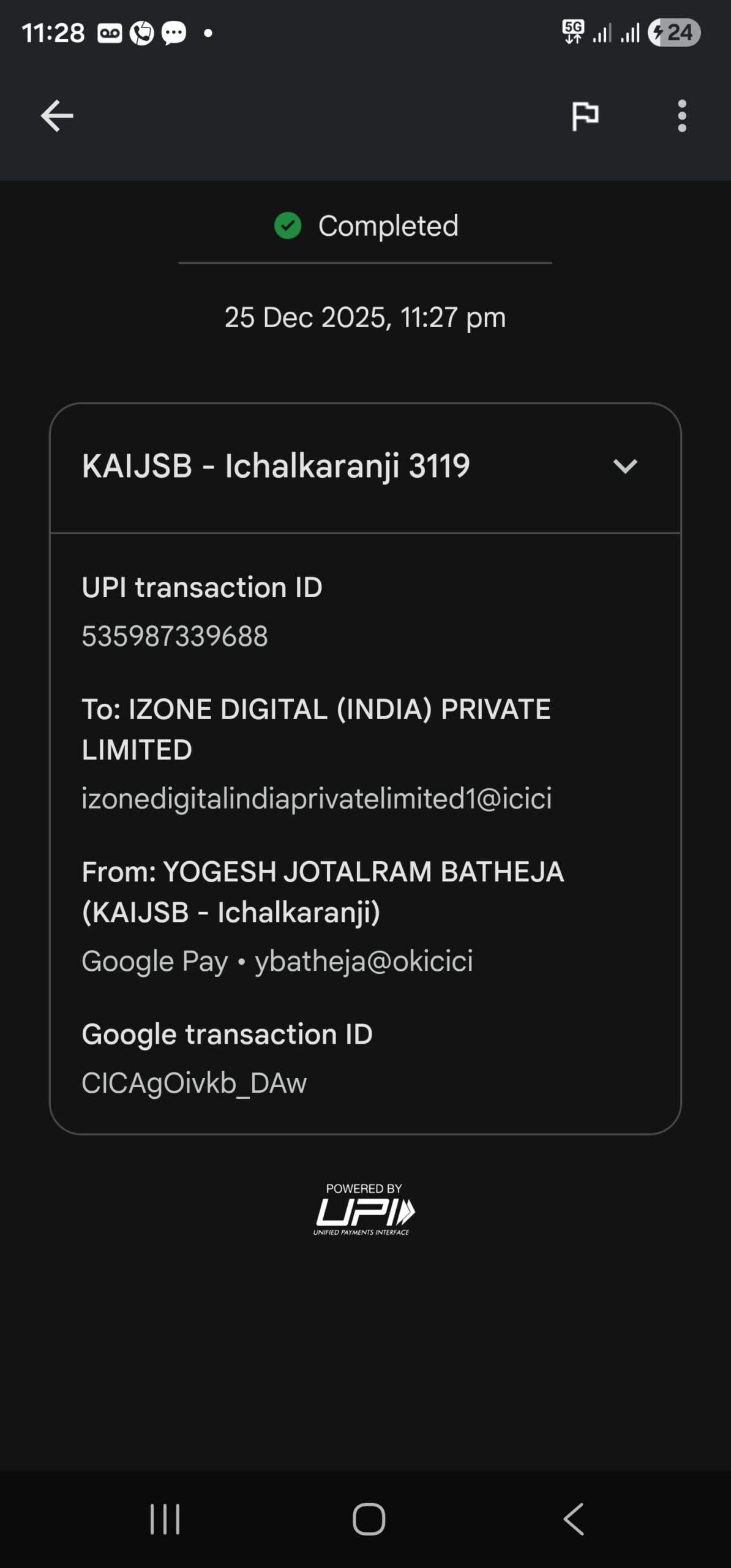Tap the voicemail icon in status bar
The height and width of the screenshot is (1568, 731).
[x=110, y=33]
